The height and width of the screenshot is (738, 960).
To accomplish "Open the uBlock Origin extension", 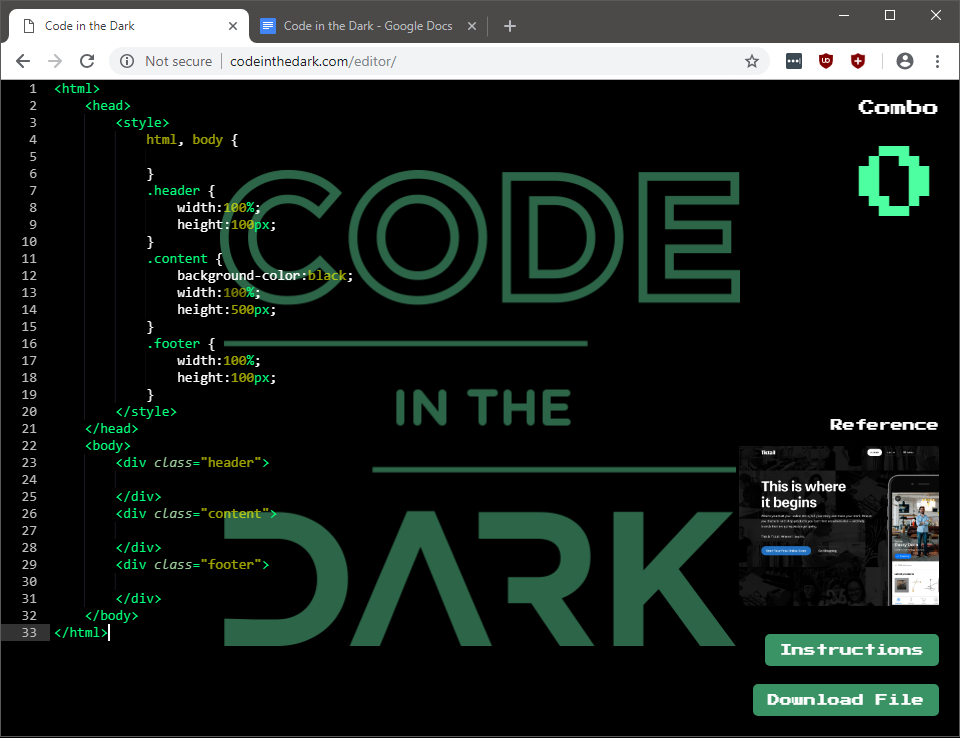I will point(825,61).
